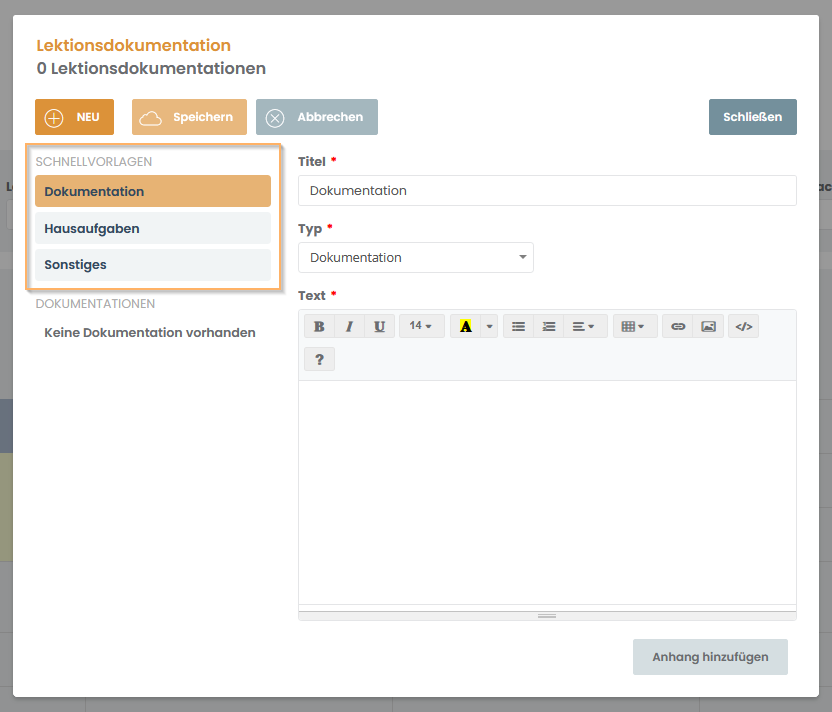
Task: Click 'Keine Dokumentation vorhanden' text
Action: click(150, 333)
